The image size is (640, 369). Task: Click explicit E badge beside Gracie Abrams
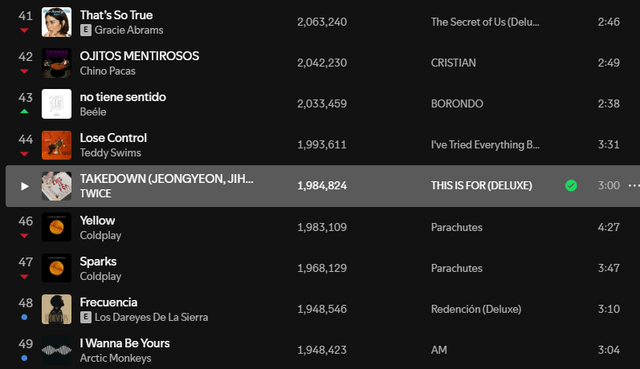pos(86,30)
